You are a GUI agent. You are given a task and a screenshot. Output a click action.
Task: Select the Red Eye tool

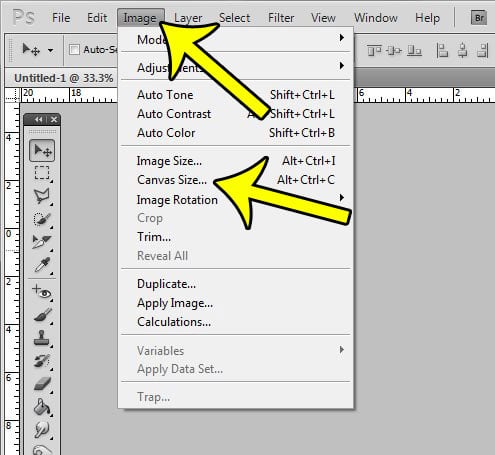[x=42, y=292]
